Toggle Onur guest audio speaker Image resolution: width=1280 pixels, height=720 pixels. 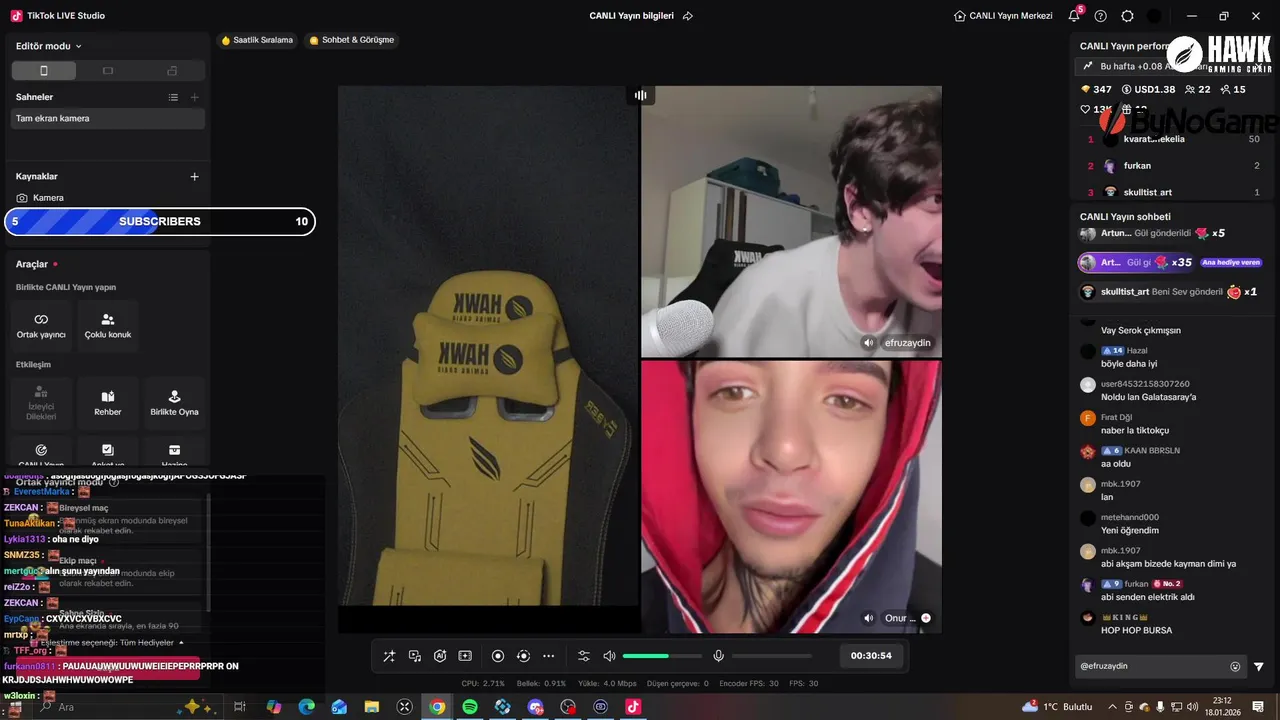pos(869,618)
